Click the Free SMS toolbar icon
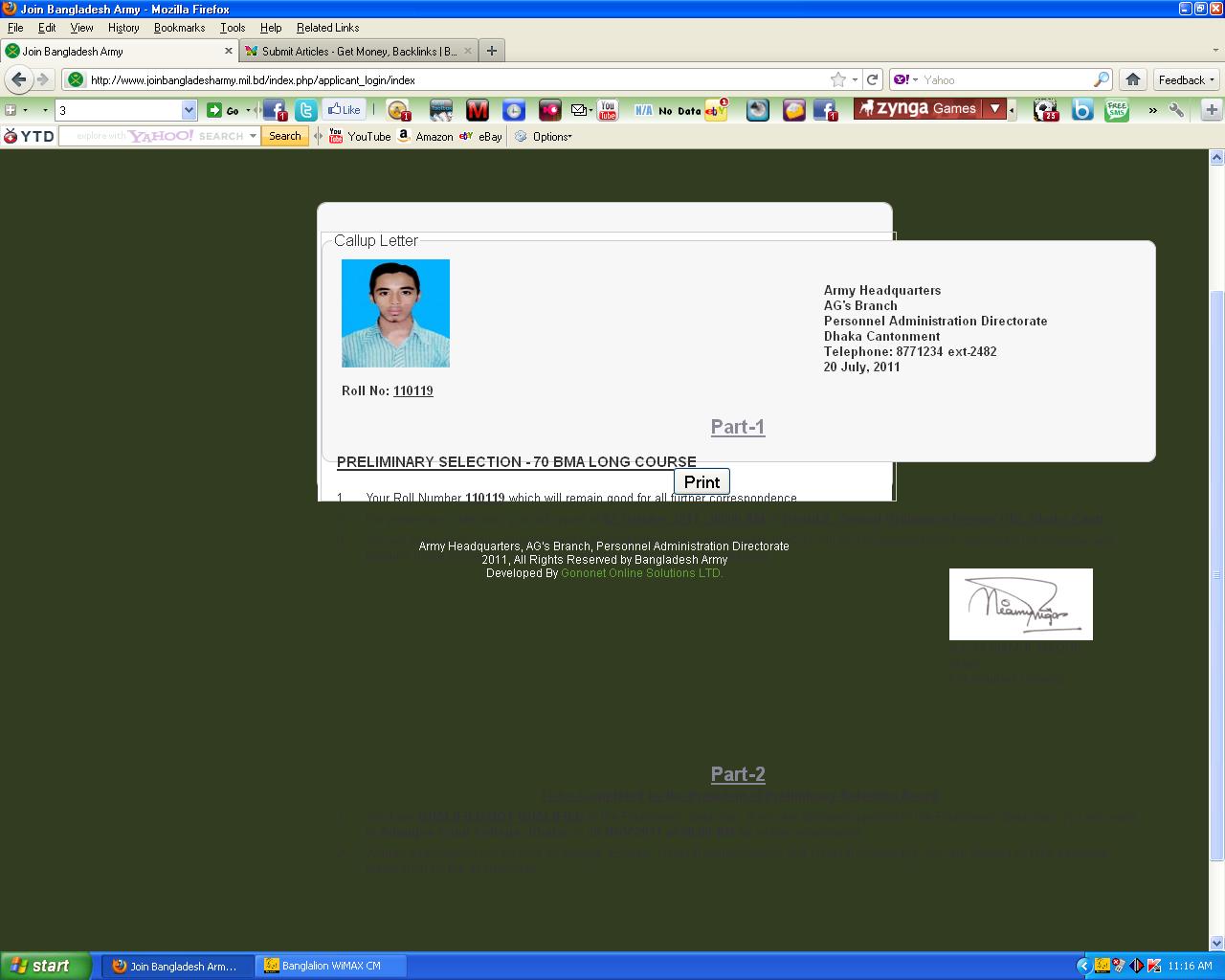 click(1116, 110)
